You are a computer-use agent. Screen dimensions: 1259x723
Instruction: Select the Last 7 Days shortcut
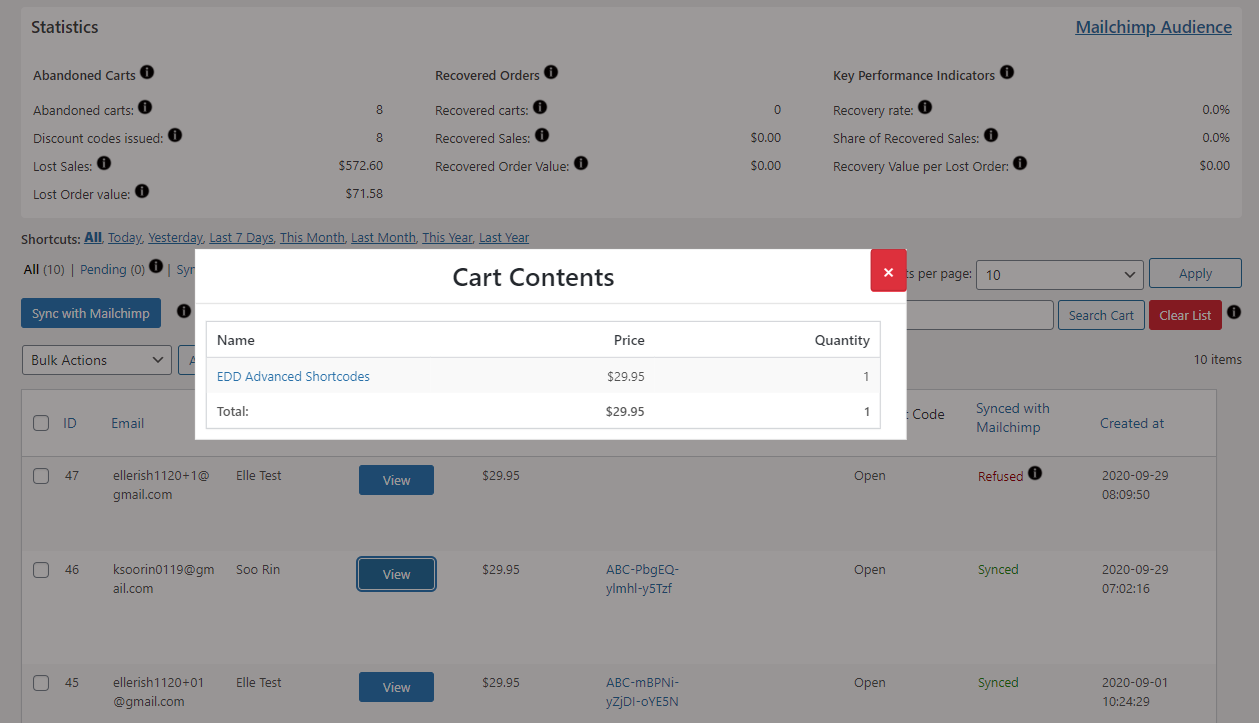241,238
